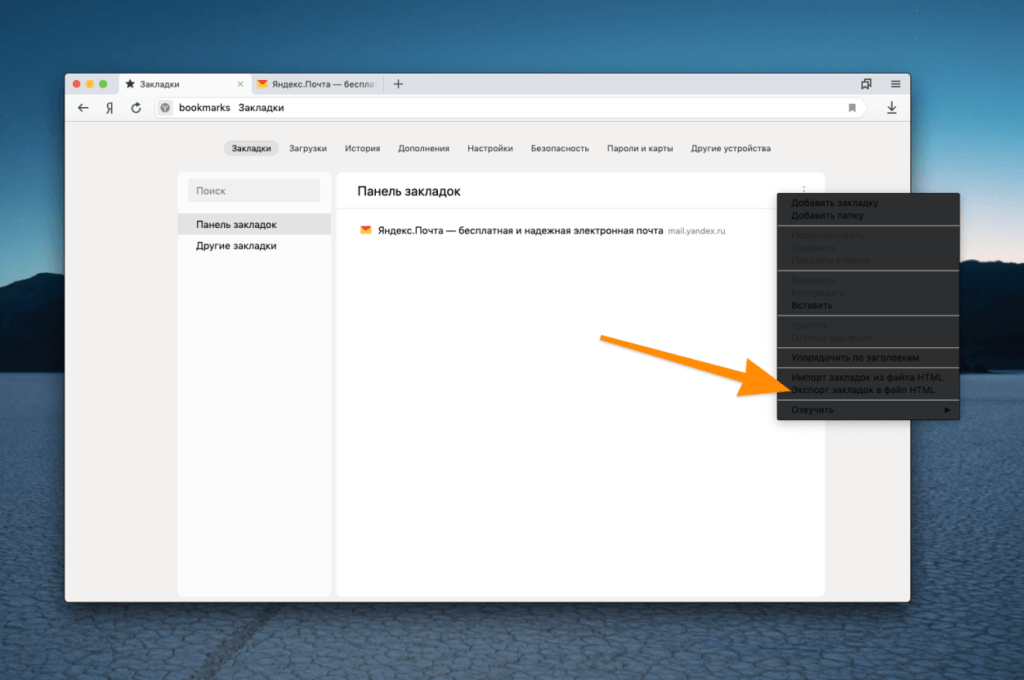Image resolution: width=1024 pixels, height=680 pixels.
Task: Click the tab manager icon near menu
Action: click(x=866, y=84)
